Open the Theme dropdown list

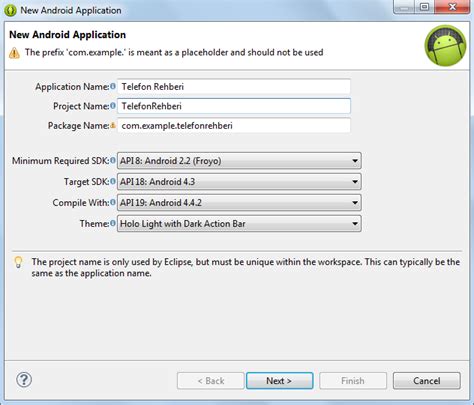click(x=239, y=224)
